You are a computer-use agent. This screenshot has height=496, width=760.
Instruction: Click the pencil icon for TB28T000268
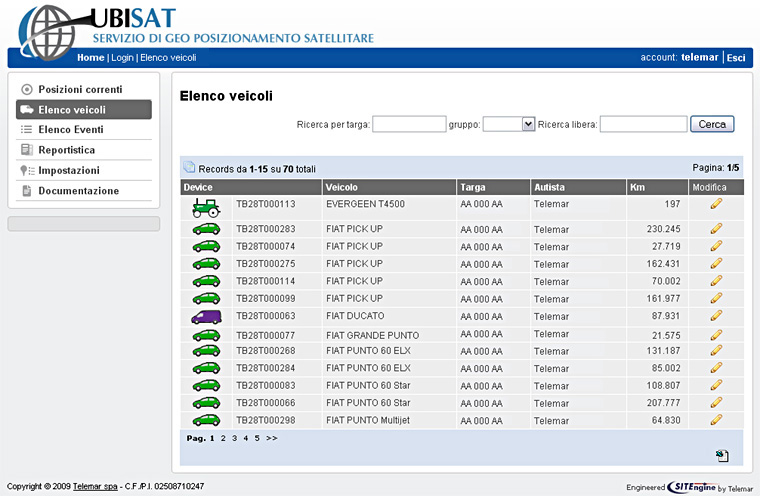[716, 350]
